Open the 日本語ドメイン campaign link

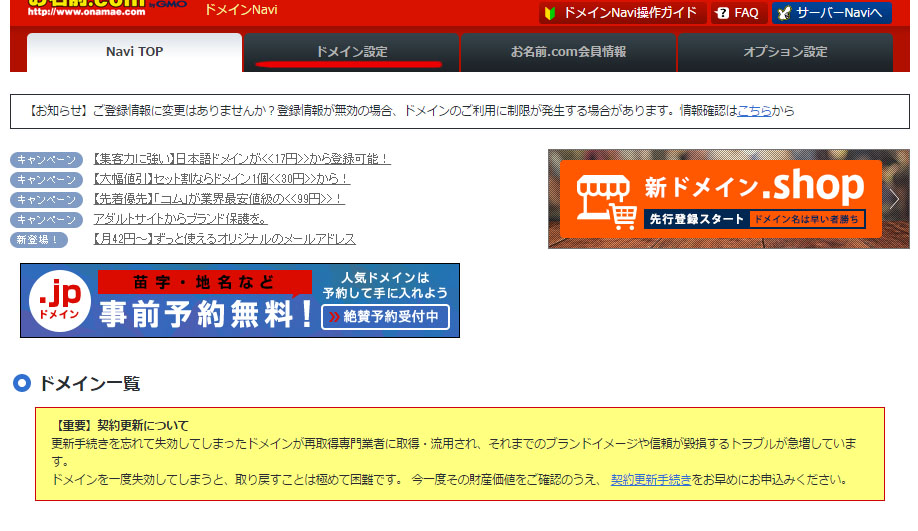pos(241,159)
